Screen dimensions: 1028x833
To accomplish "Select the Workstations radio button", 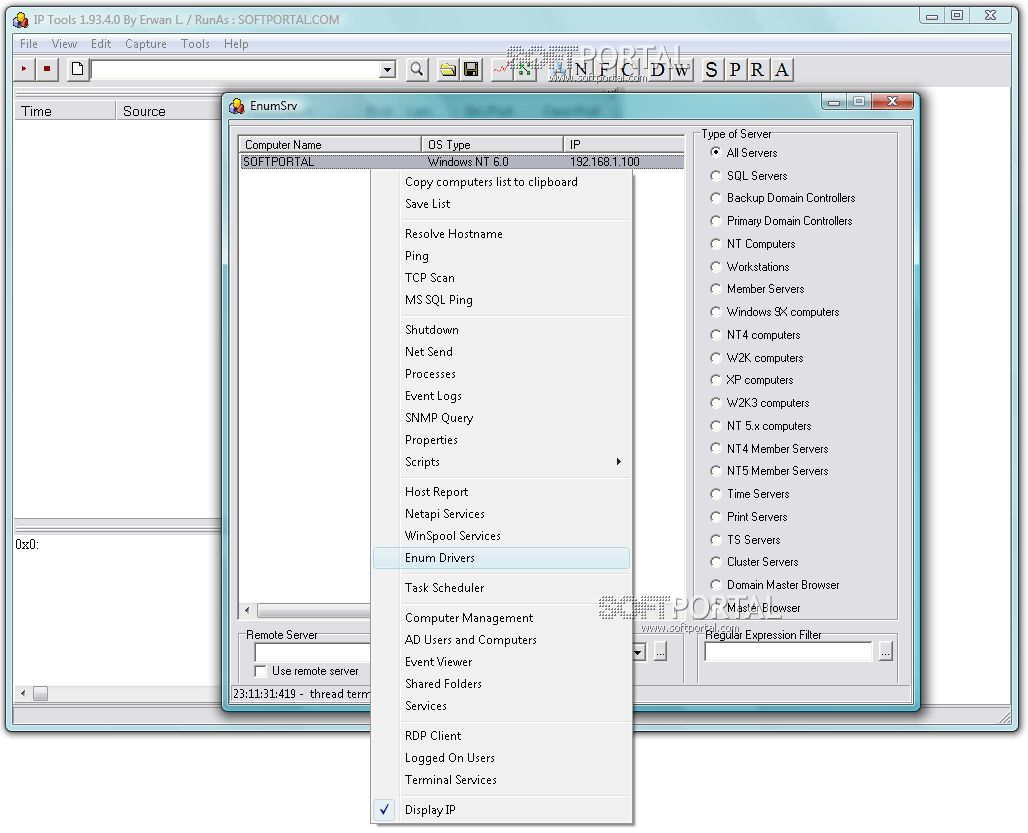I will [715, 267].
